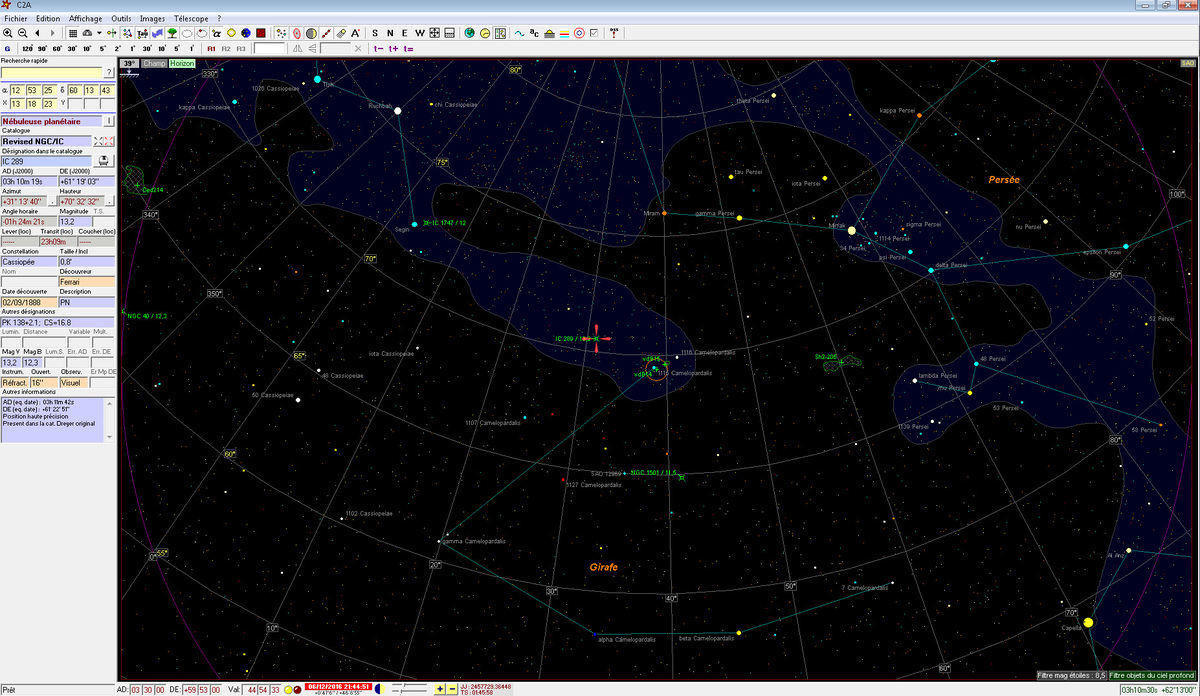This screenshot has width=1200, height=696.
Task: Click the yellow Sun icon
Action: [x=231, y=33]
